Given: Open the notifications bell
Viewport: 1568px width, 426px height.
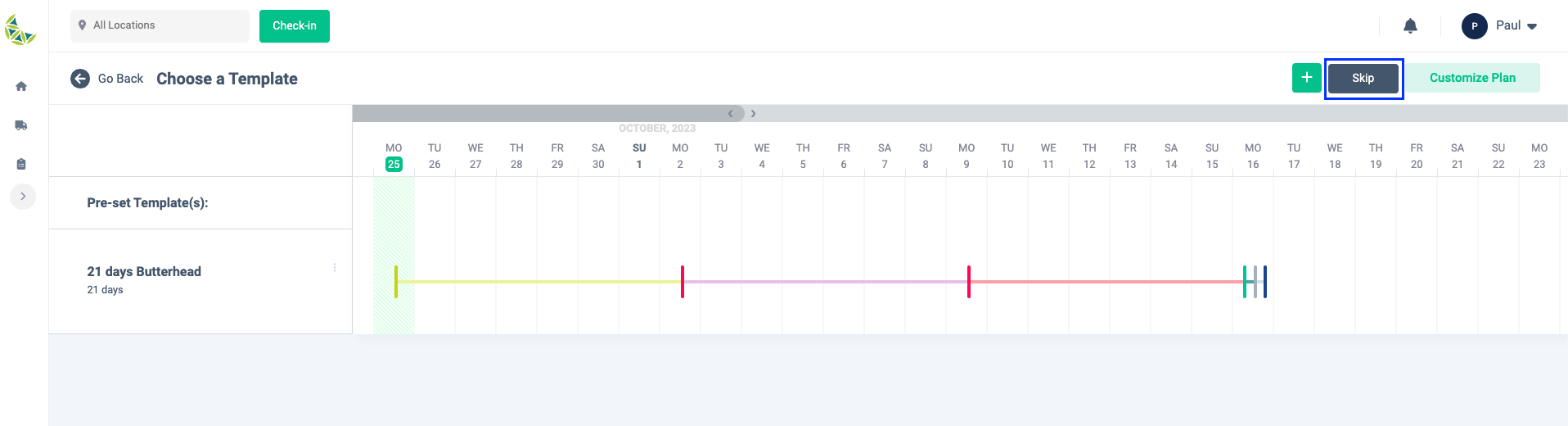Looking at the screenshot, I should coord(1410,26).
